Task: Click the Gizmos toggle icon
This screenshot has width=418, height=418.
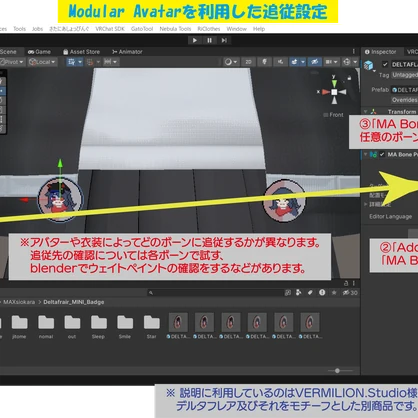Action: (347, 62)
